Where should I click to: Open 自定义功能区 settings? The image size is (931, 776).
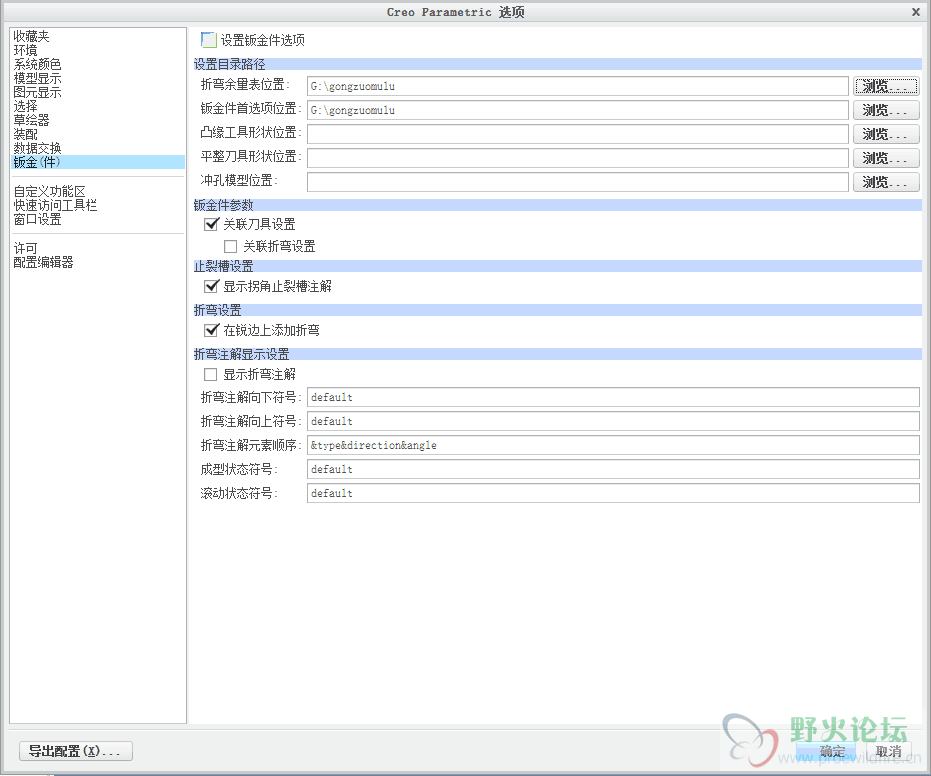49,191
